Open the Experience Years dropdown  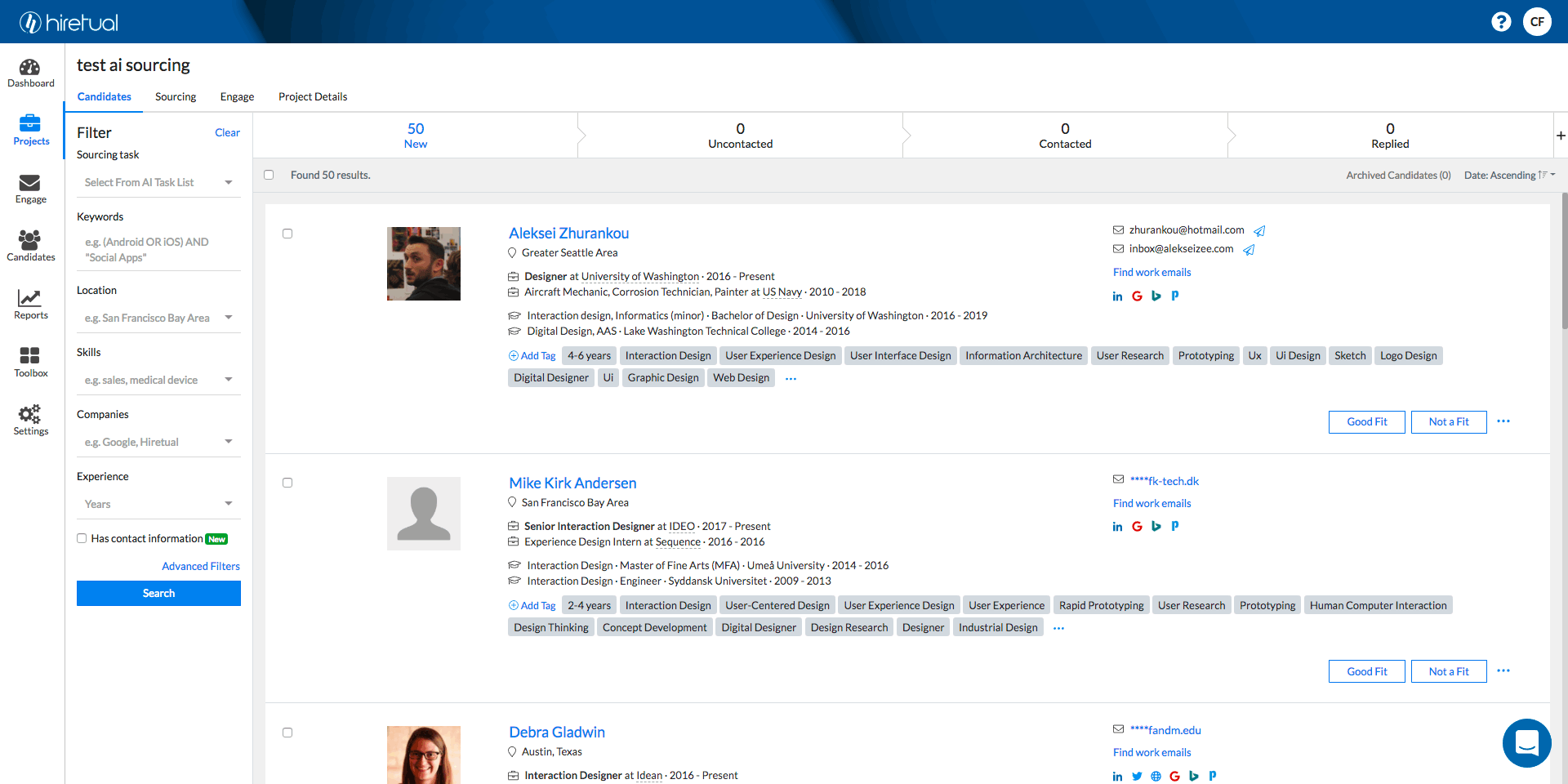click(x=158, y=504)
